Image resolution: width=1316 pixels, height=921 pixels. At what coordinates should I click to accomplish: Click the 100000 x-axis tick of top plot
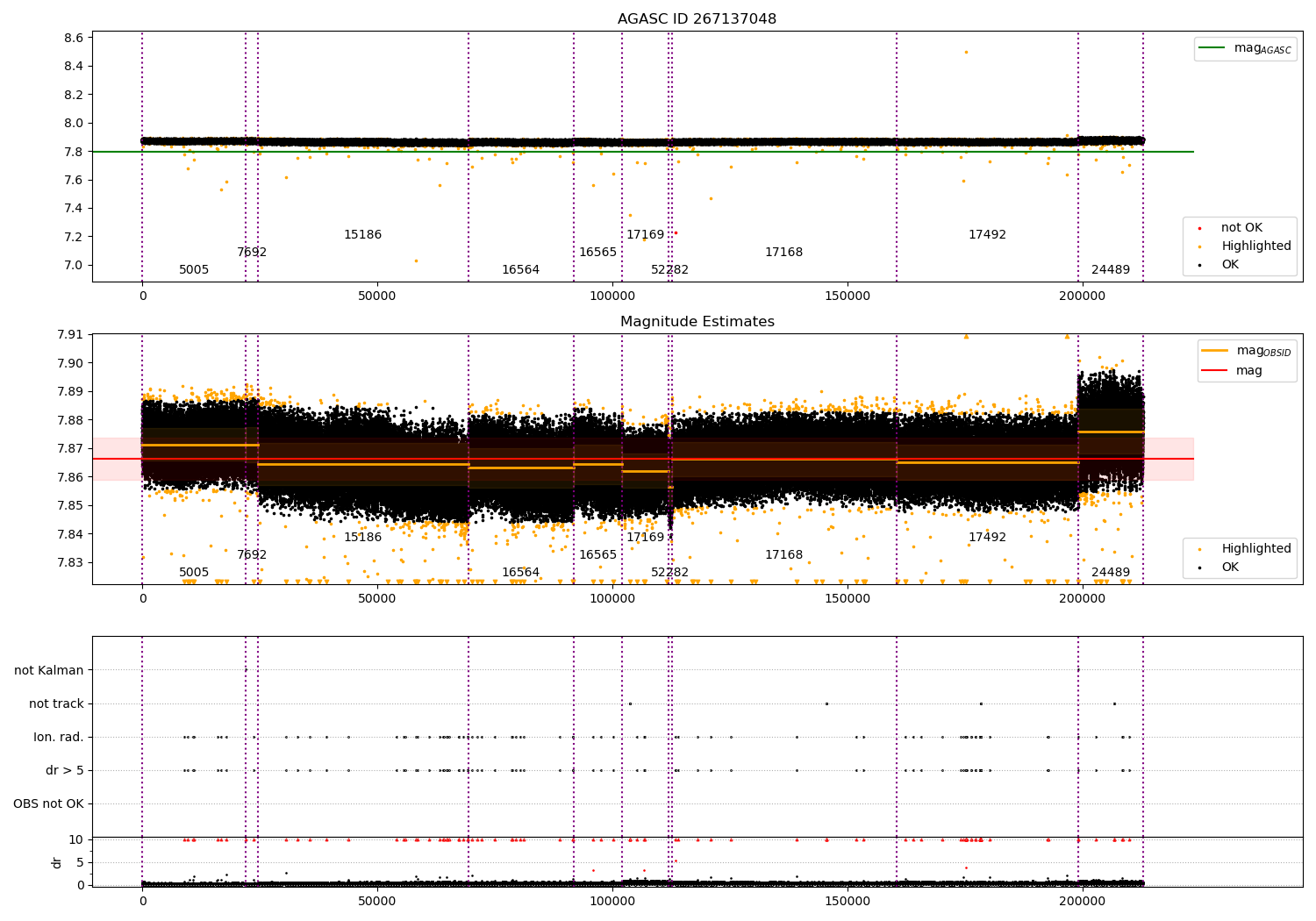(x=612, y=296)
